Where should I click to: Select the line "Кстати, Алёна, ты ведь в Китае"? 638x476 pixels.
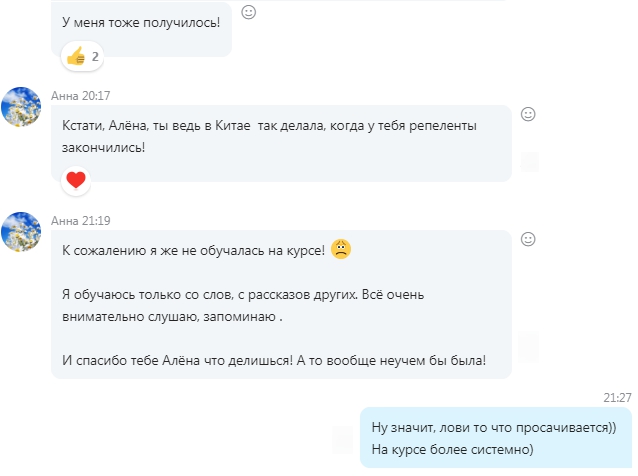(156, 125)
